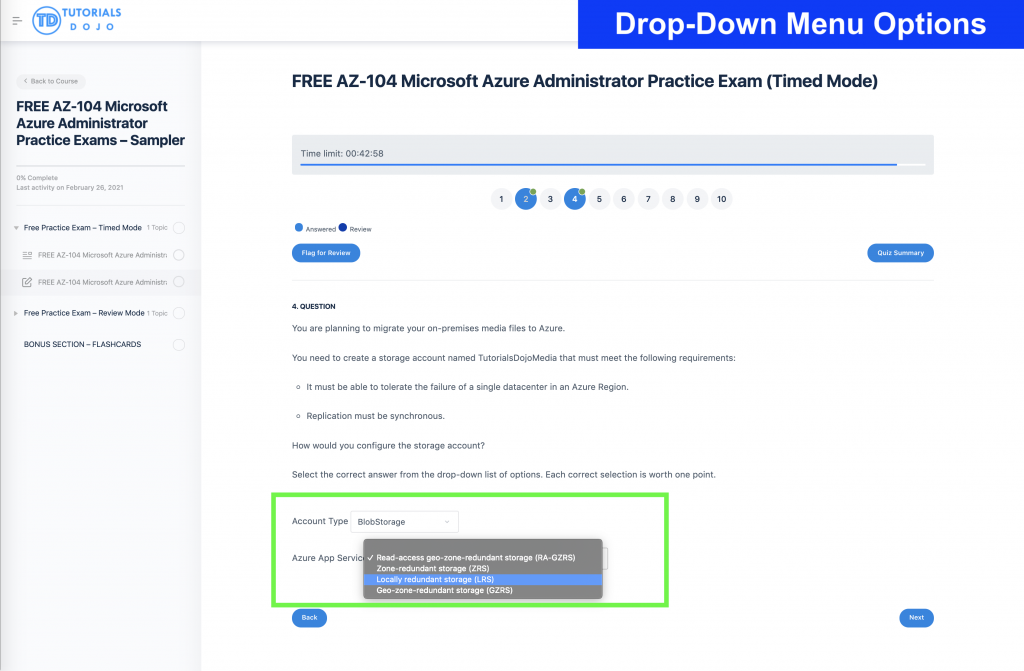
Task: Open the Account Type BlobStorage dropdown
Action: coord(404,521)
